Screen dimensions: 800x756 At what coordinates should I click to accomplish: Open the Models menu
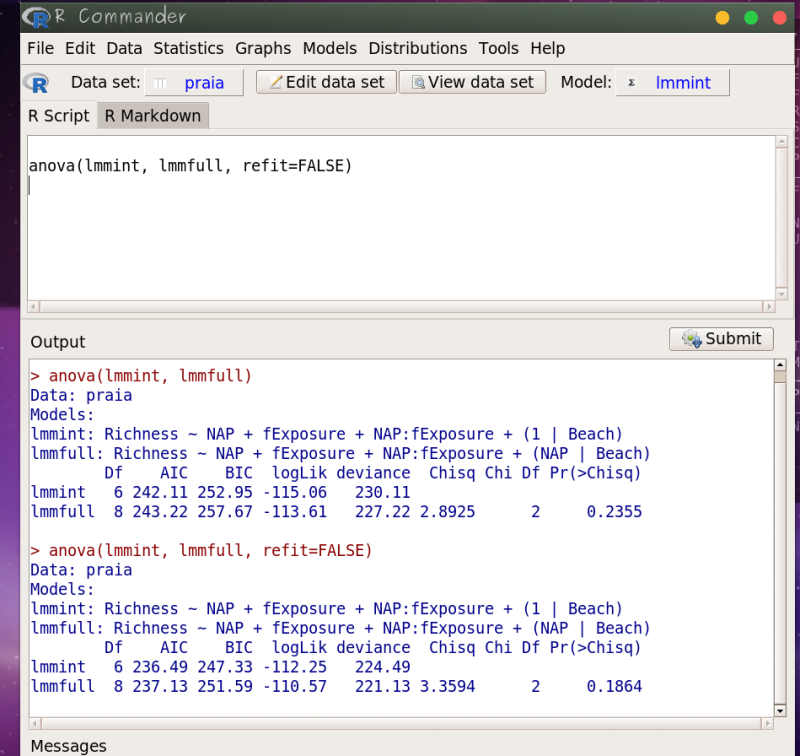pos(329,48)
